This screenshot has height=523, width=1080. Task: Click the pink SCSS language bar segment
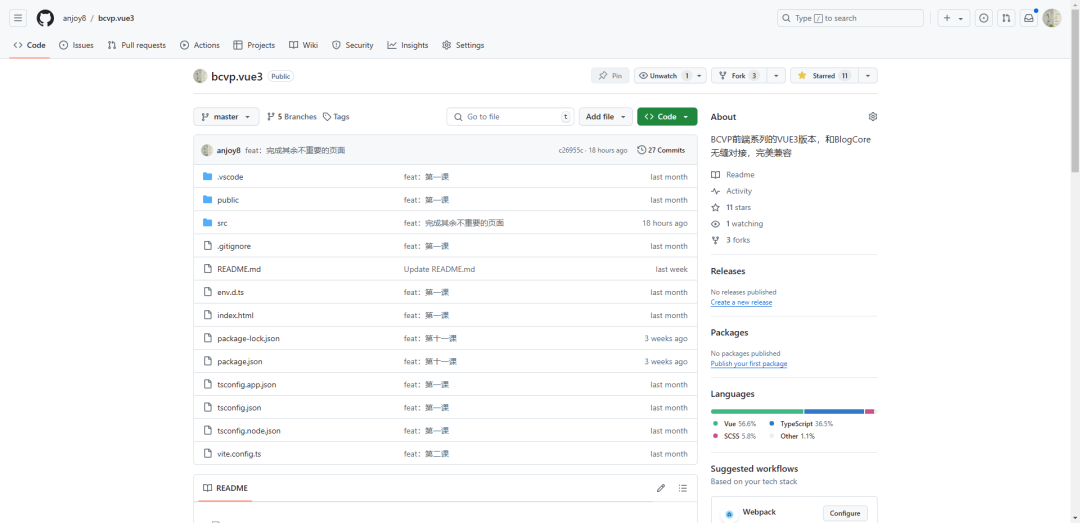(870, 411)
